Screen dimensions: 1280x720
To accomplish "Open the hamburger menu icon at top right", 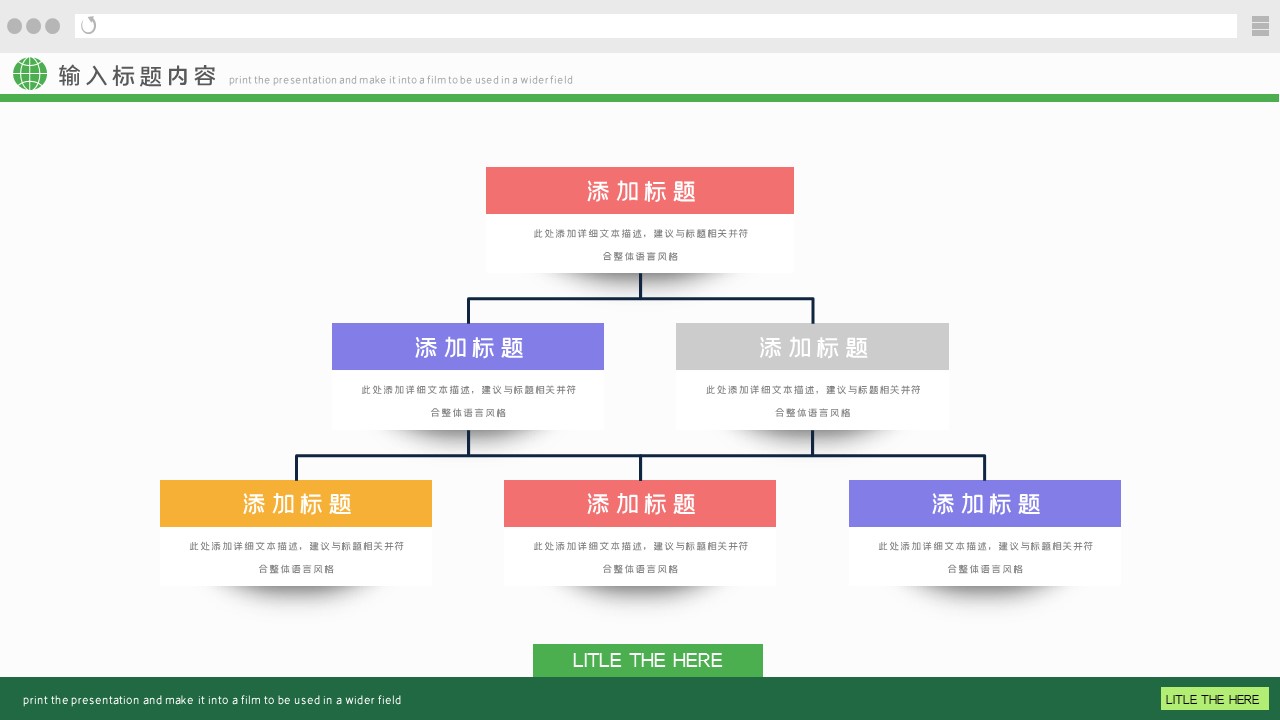I will (1260, 26).
